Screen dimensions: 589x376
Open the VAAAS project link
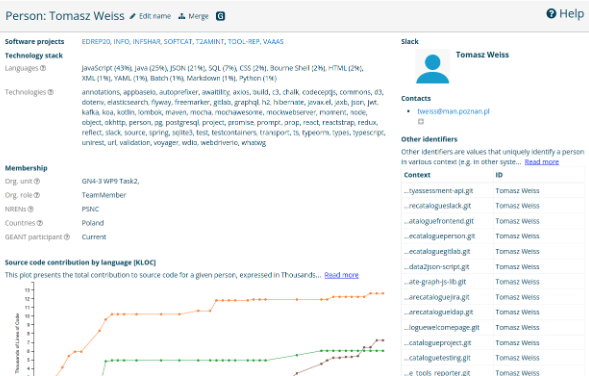click(x=273, y=42)
